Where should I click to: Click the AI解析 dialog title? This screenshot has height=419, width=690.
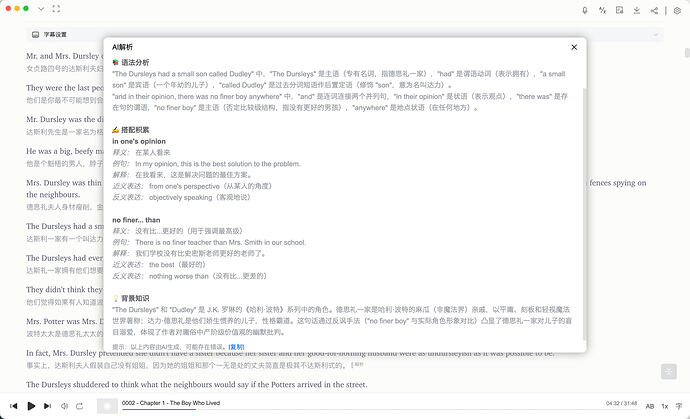click(x=122, y=47)
